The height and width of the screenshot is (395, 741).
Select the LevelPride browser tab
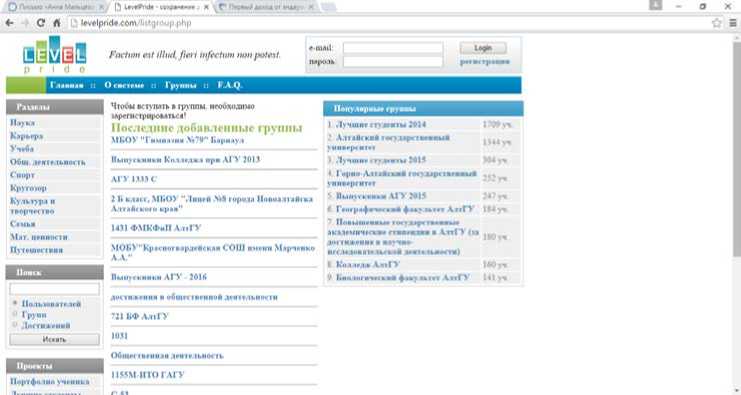pos(161,7)
